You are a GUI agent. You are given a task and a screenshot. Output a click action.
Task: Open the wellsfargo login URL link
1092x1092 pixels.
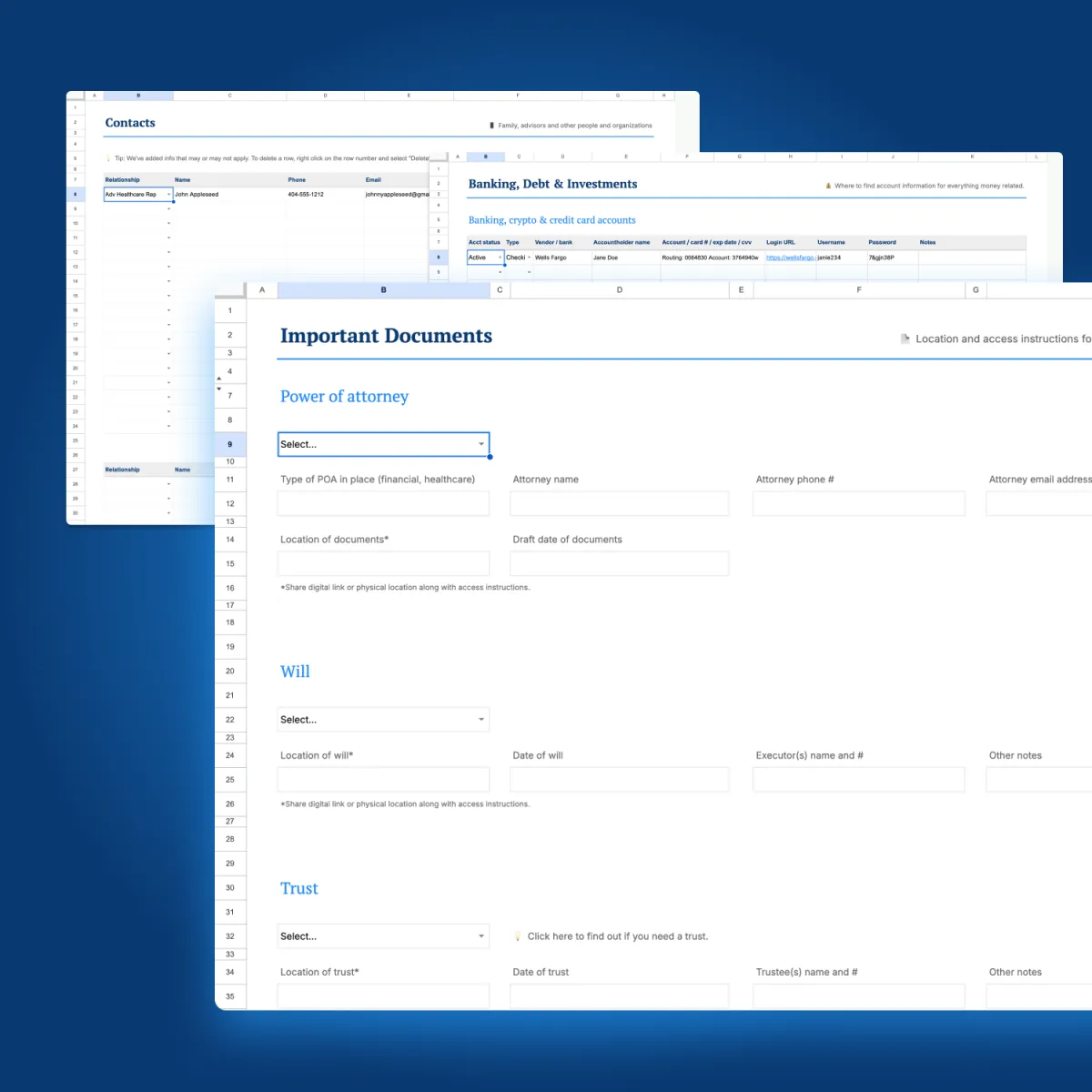pyautogui.click(x=790, y=258)
